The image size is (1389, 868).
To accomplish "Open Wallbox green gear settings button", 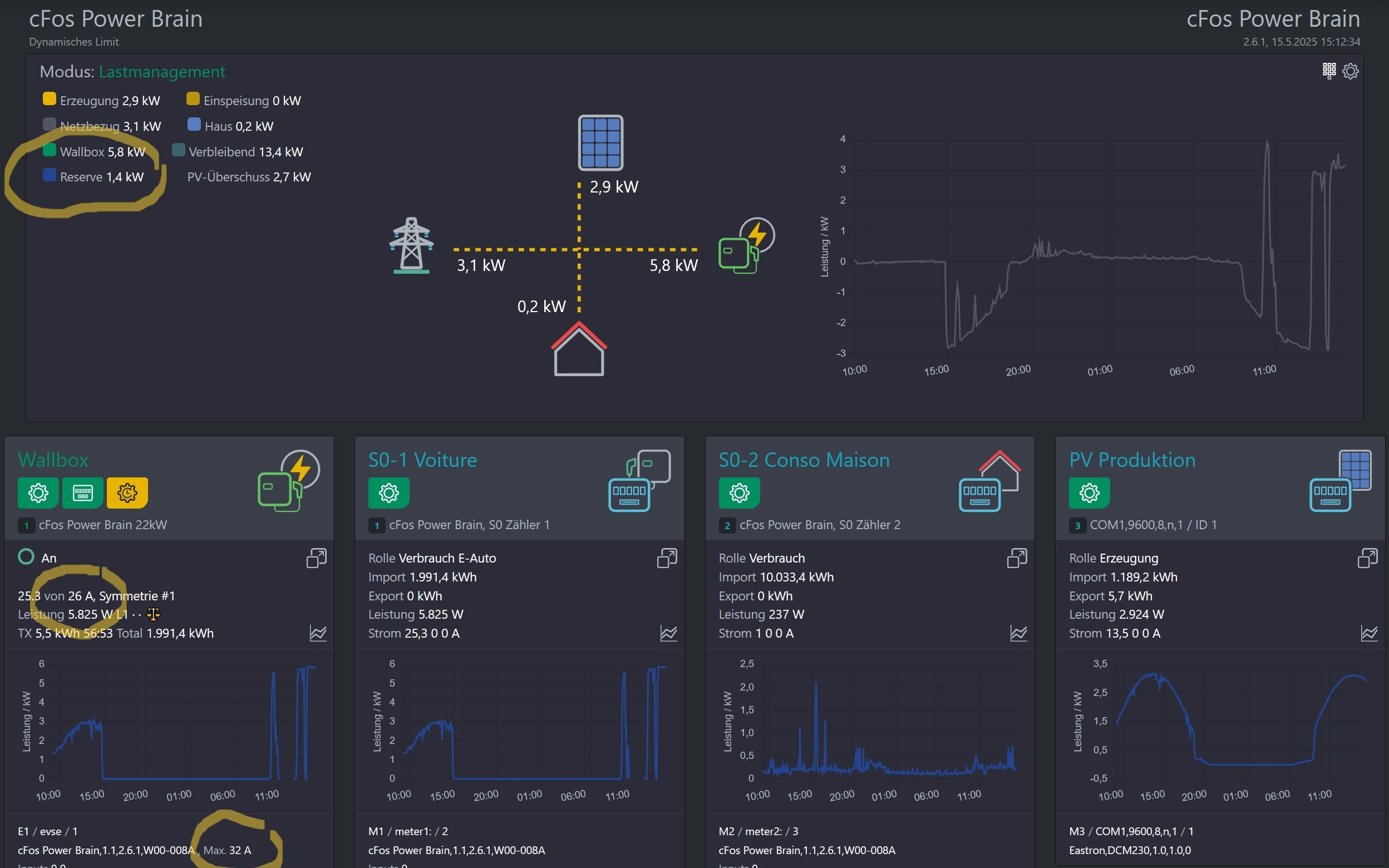I will tap(38, 492).
